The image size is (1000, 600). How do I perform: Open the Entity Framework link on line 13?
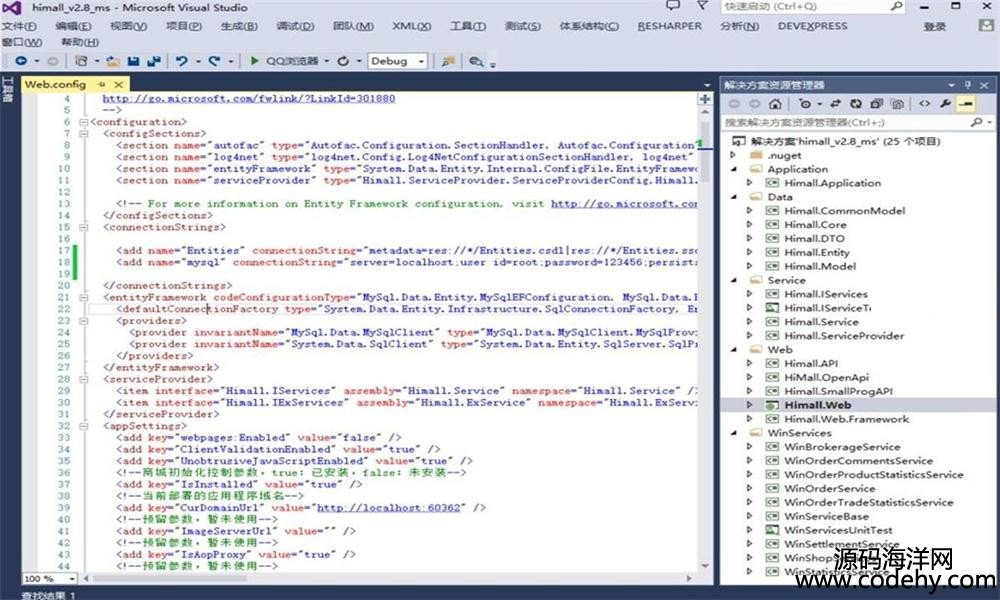point(624,204)
